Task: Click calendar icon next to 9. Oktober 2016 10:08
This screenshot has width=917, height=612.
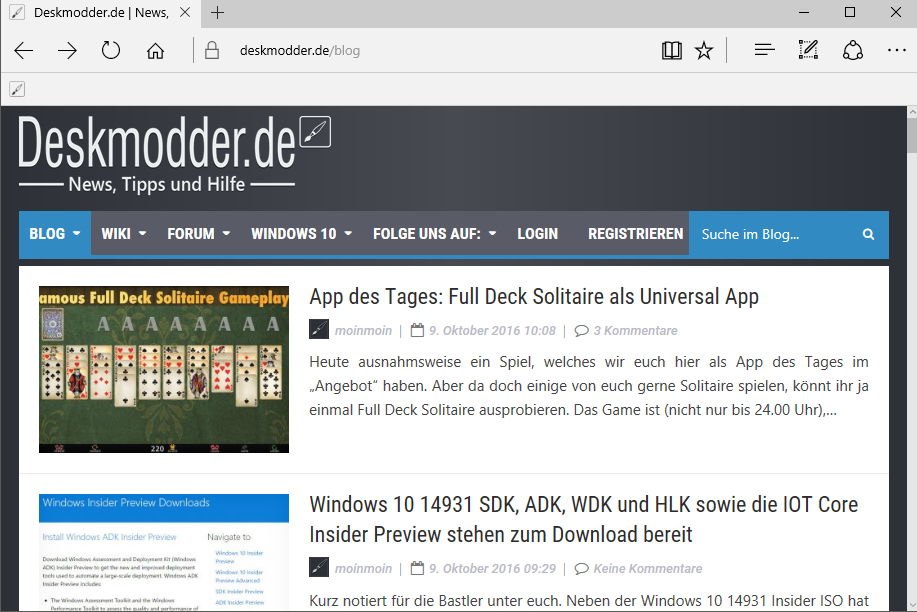Action: pyautogui.click(x=417, y=330)
